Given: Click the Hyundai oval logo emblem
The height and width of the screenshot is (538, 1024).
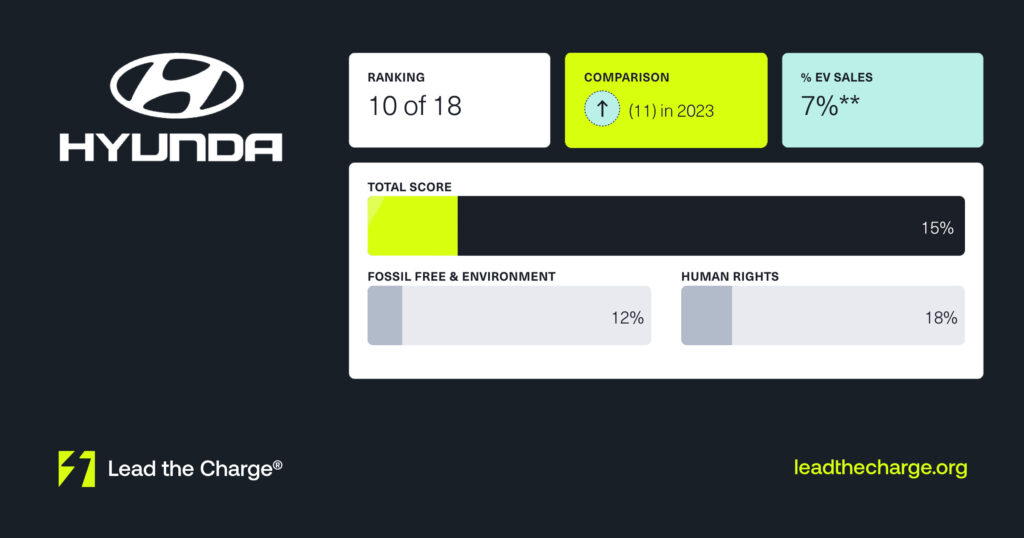Looking at the screenshot, I should [177, 86].
